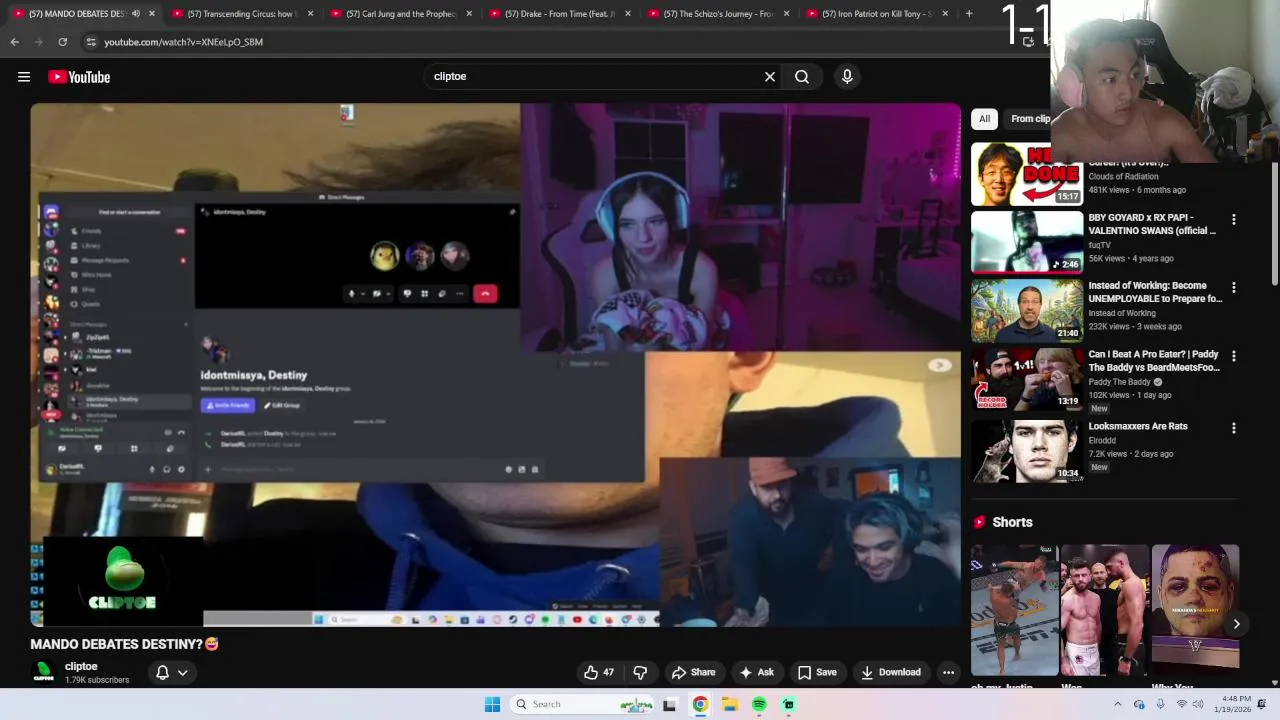Like the video with thumbs up
This screenshot has width=1280, height=720.
pyautogui.click(x=599, y=672)
